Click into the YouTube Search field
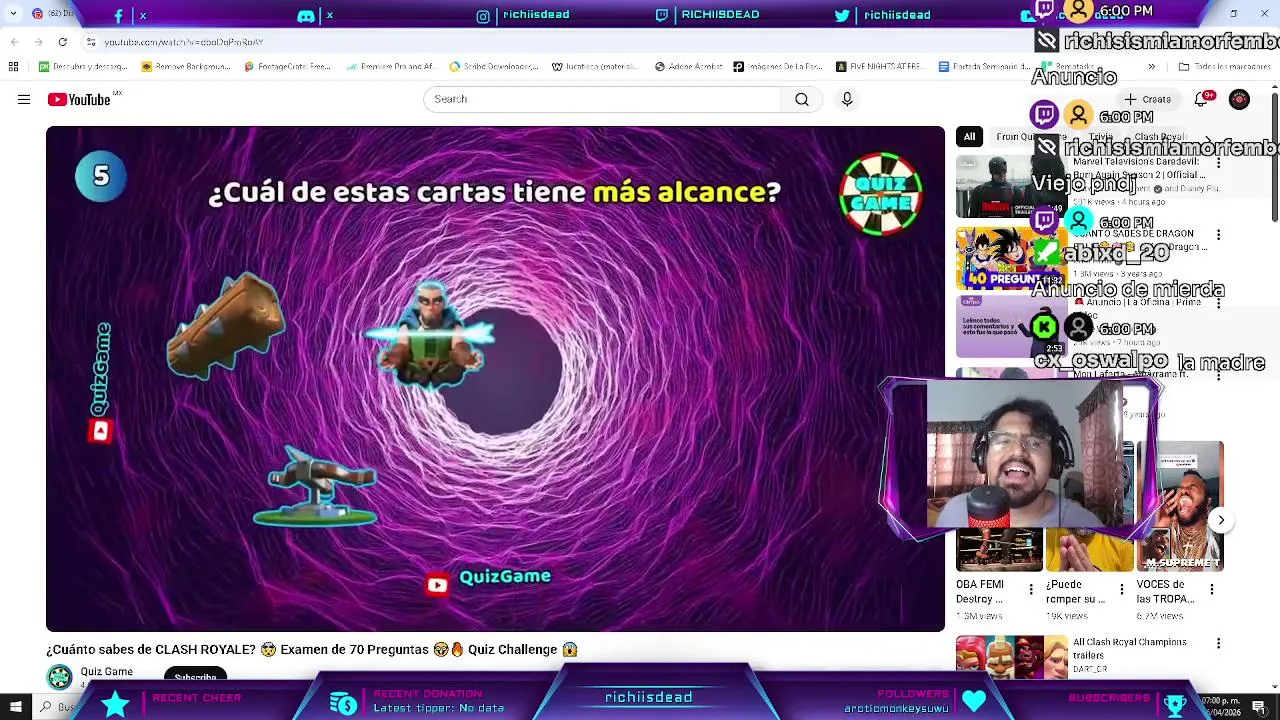 (x=602, y=99)
